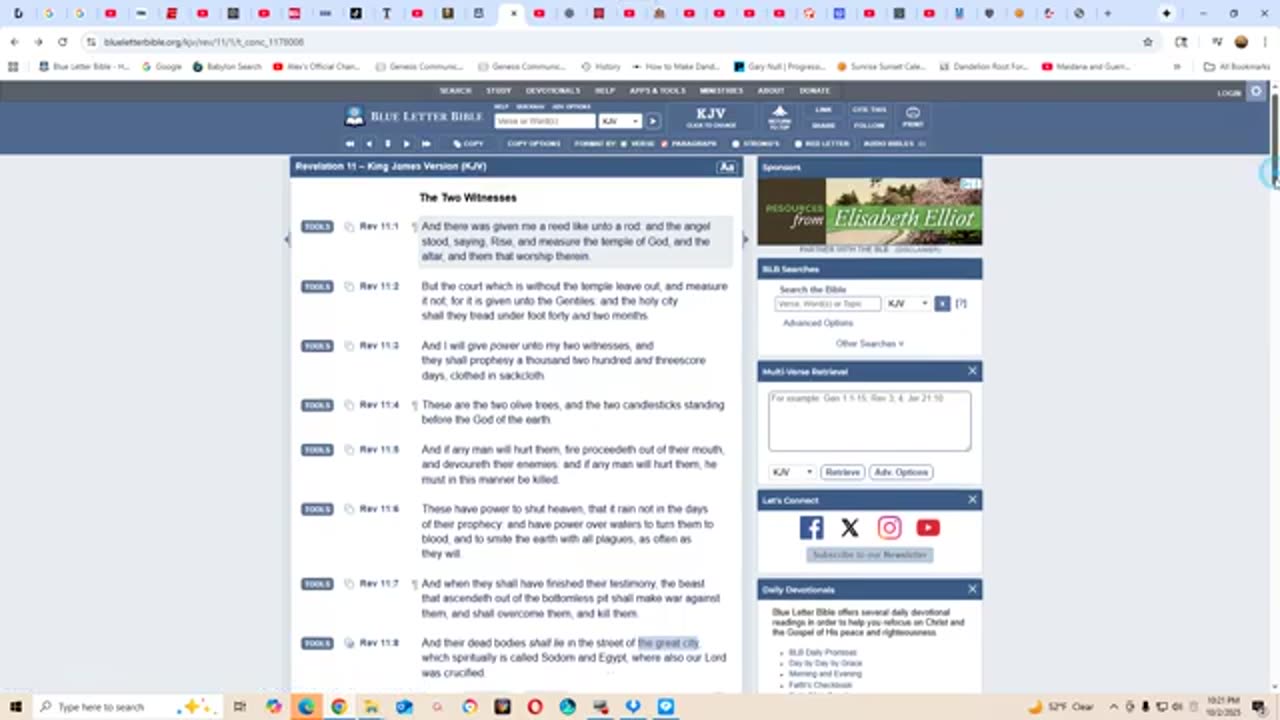Screen dimensions: 1280x720
Task: Open the Facebook icon in Let's Connect
Action: (811, 528)
